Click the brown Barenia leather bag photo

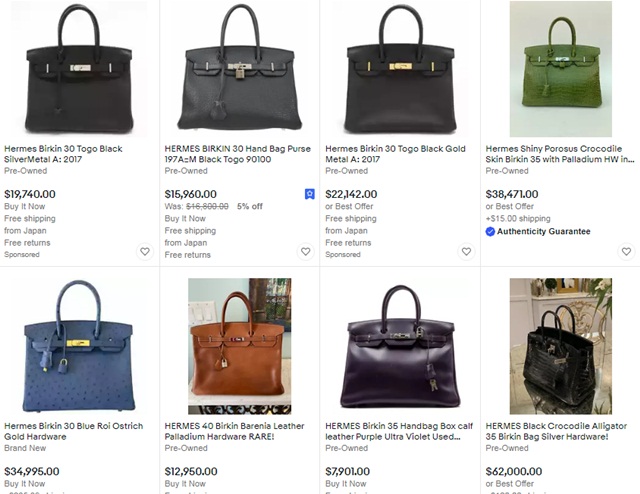point(240,346)
